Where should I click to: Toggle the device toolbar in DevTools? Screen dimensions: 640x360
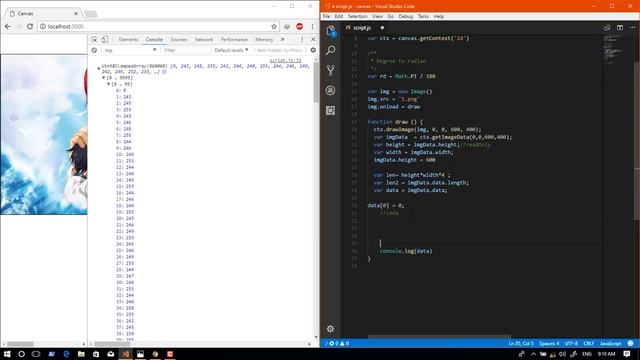click(x=105, y=39)
